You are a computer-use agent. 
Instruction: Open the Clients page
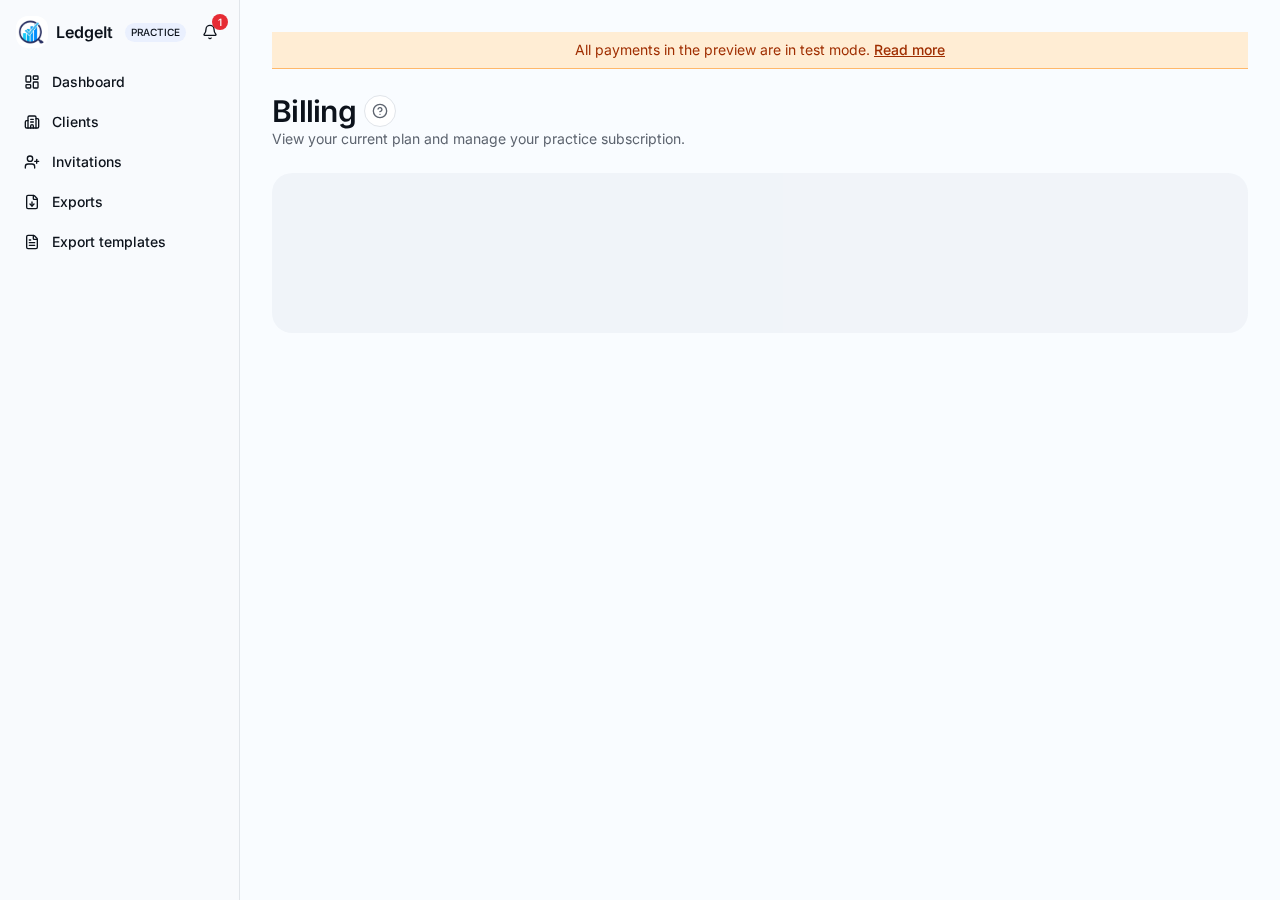(x=119, y=122)
